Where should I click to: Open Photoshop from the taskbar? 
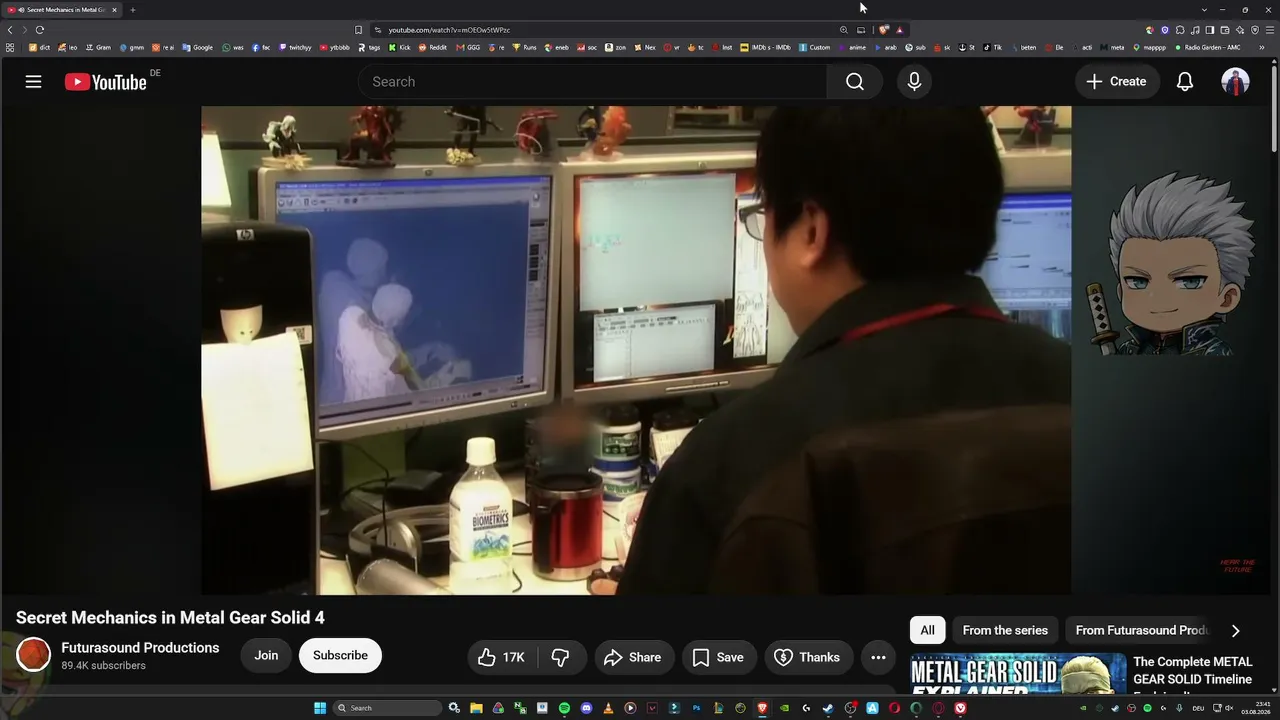click(696, 708)
